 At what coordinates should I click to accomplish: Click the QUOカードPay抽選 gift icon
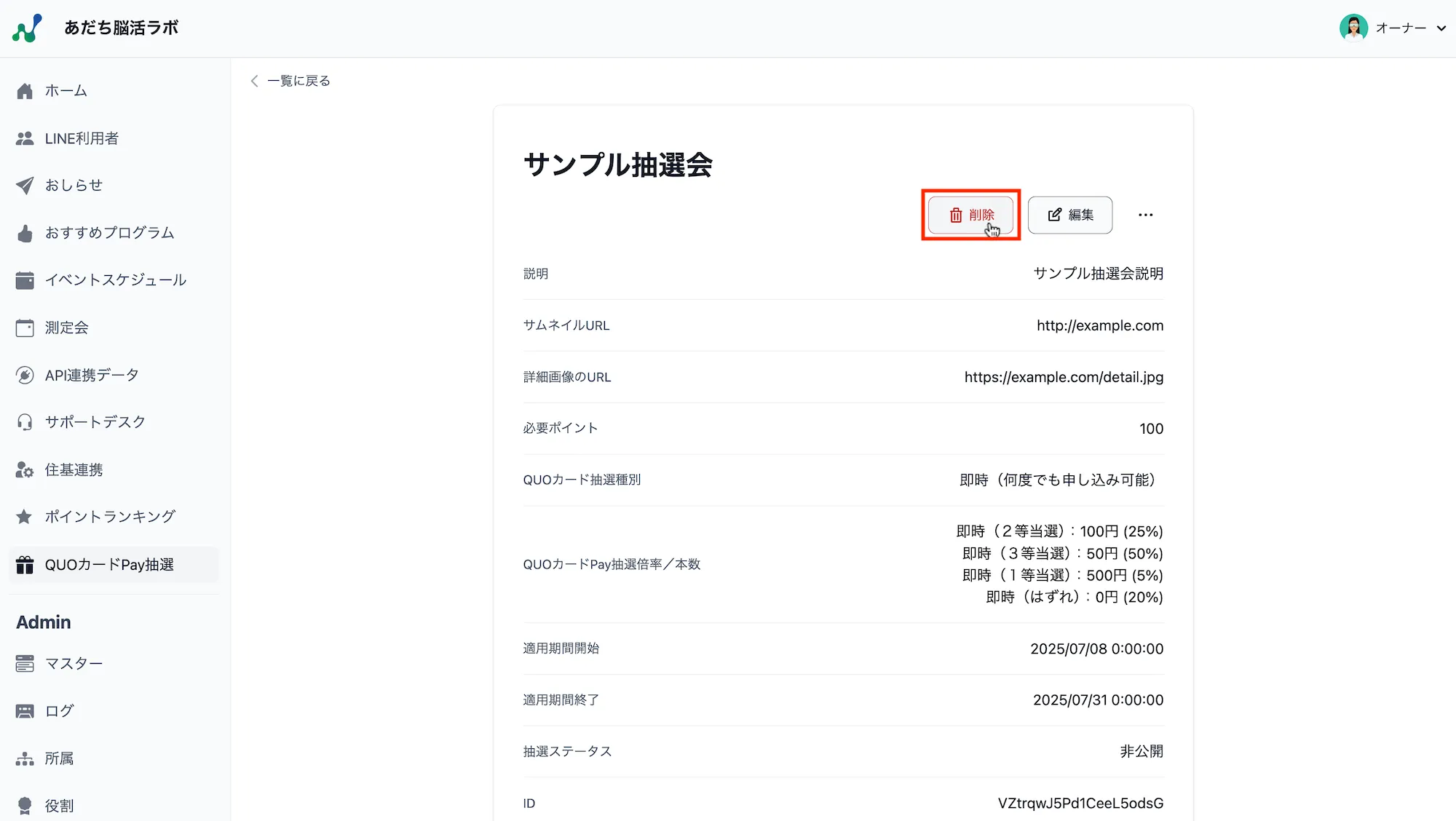coord(25,565)
